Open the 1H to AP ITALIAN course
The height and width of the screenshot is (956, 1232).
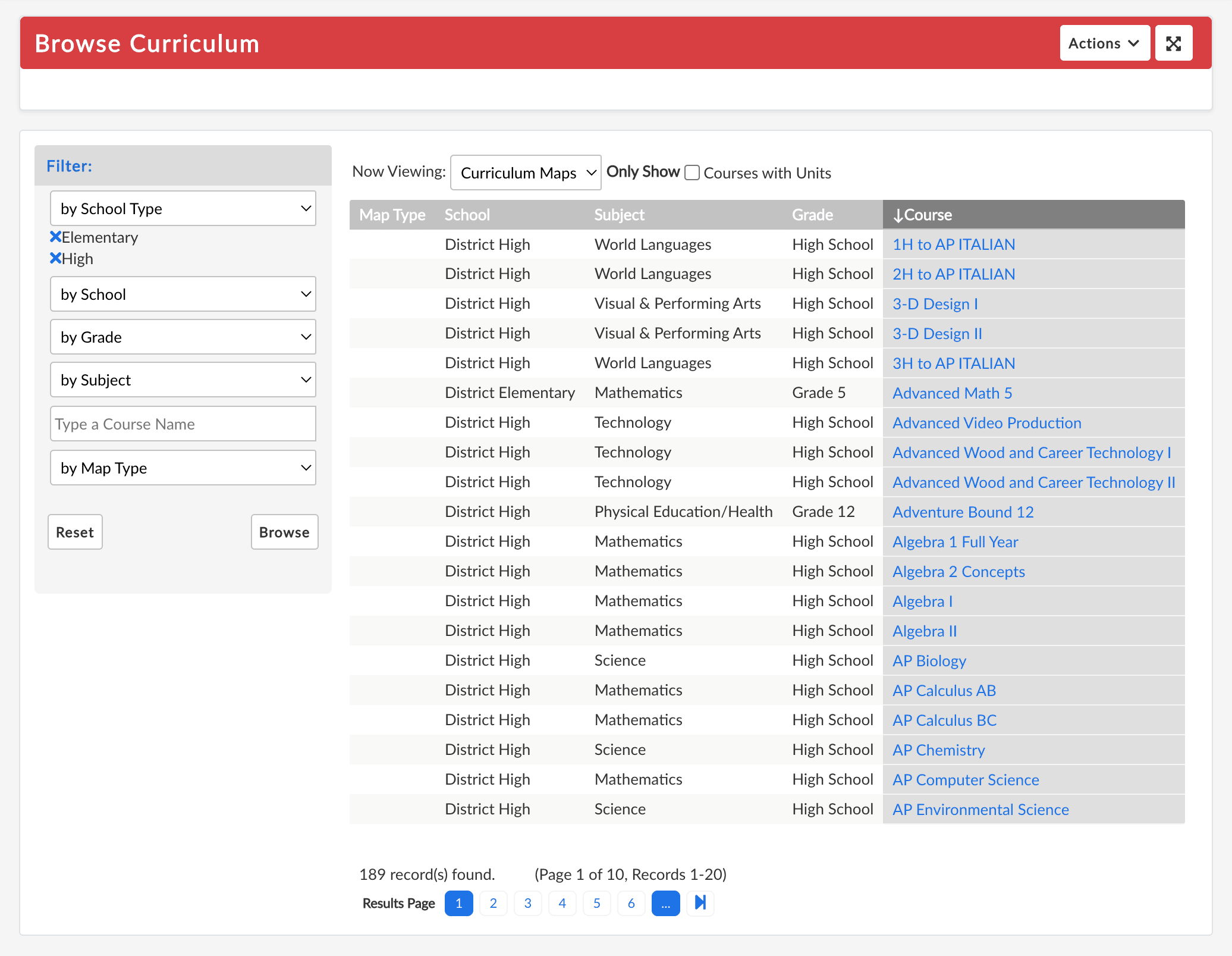[954, 245]
